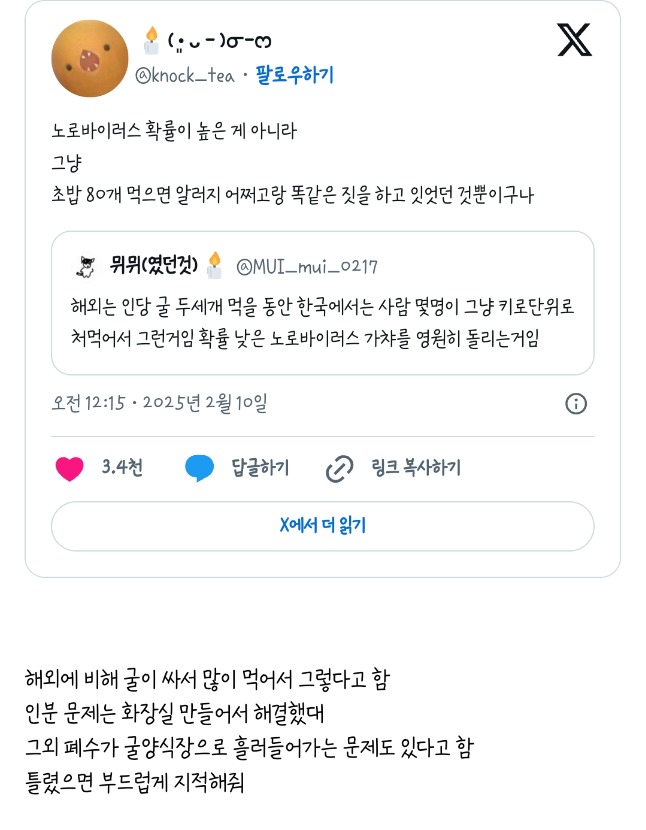This screenshot has width=646, height=830.
Task: Click the blue reply bubble icon
Action: click(x=200, y=468)
